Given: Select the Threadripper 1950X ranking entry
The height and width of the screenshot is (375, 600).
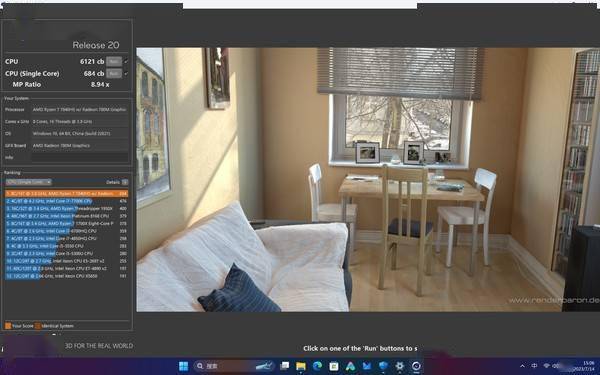Looking at the screenshot, I should click(67, 209).
